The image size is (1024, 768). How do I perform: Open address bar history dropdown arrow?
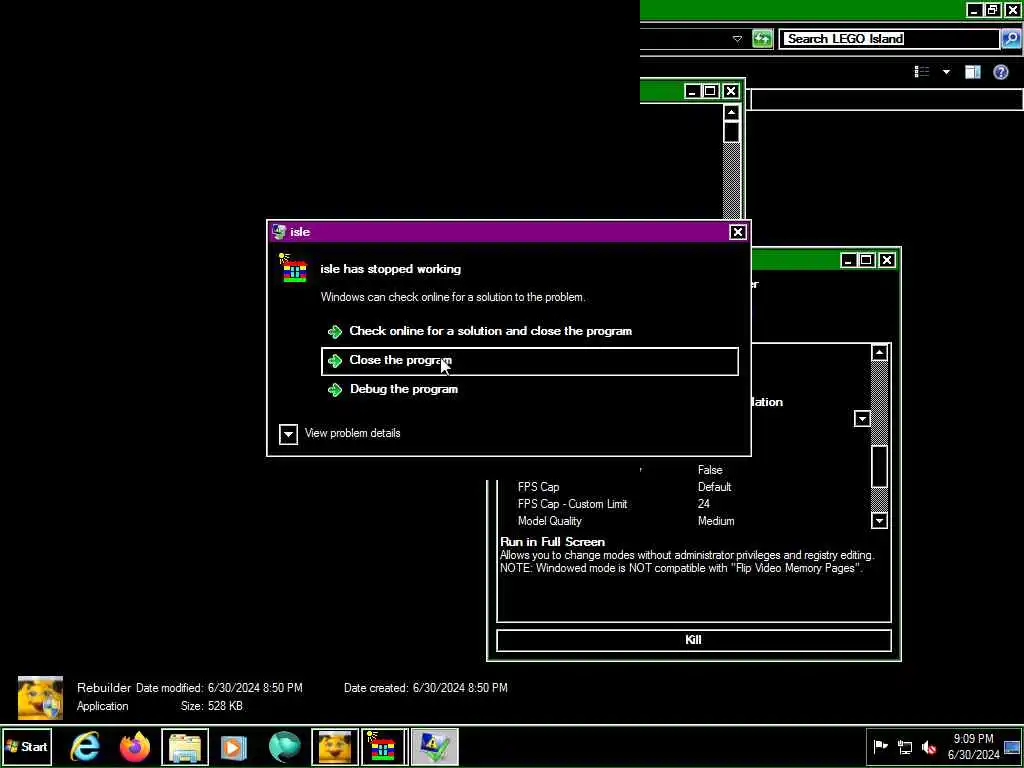[x=737, y=39]
